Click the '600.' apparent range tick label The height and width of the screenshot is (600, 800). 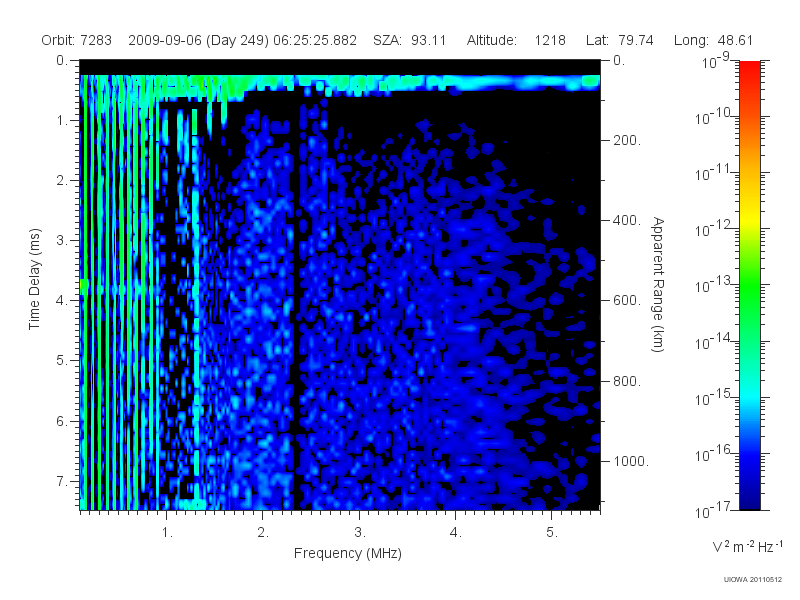click(627, 301)
